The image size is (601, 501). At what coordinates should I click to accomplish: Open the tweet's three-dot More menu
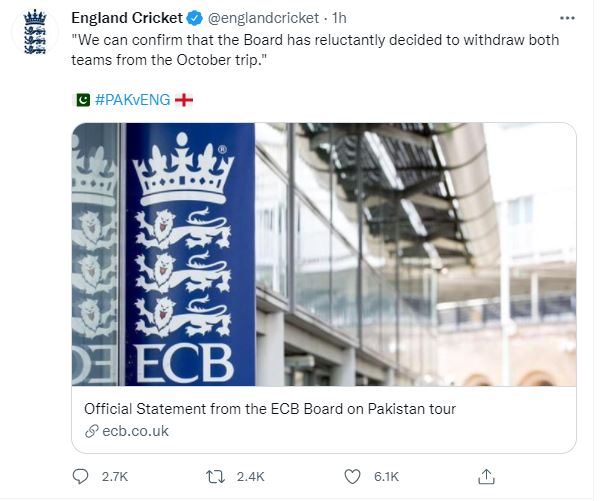[x=568, y=18]
